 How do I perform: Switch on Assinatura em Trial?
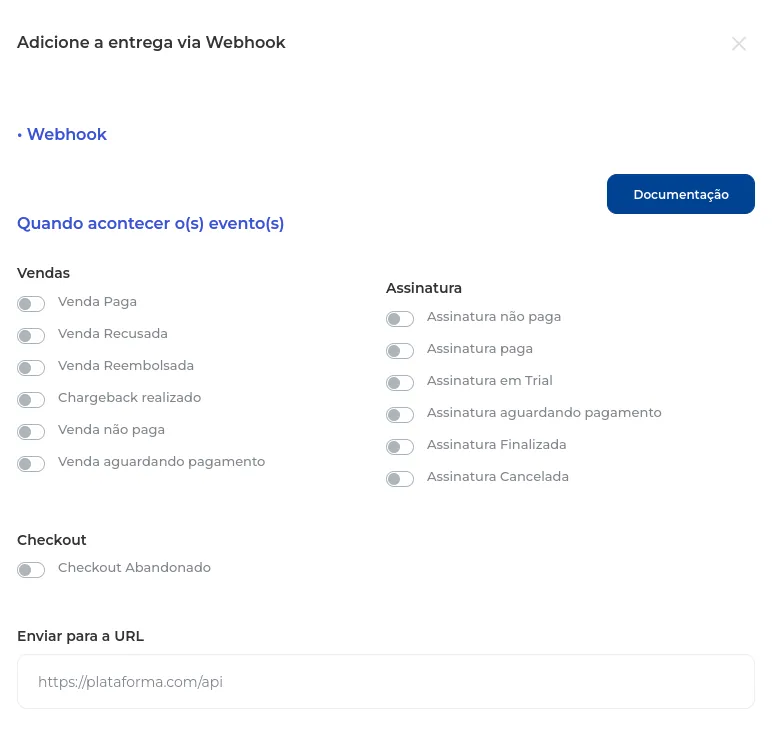[400, 383]
